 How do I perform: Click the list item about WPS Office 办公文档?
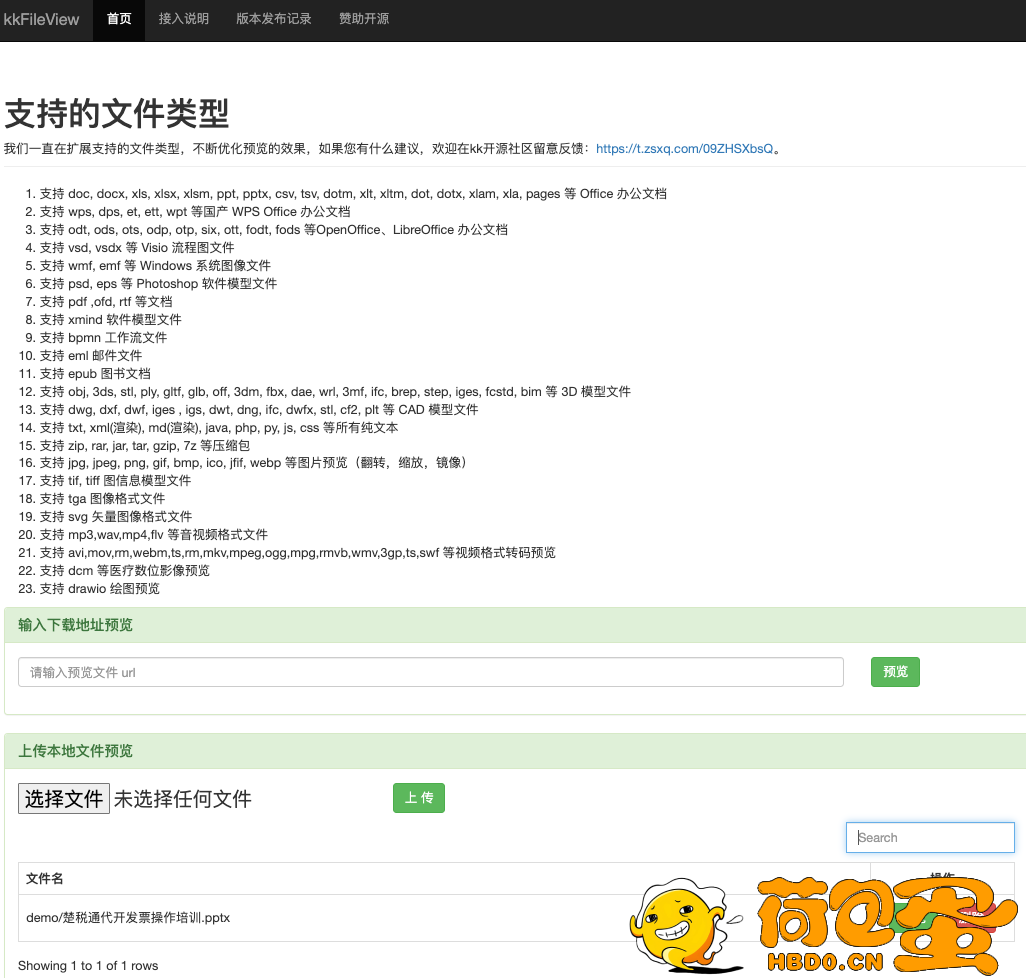coord(195,211)
